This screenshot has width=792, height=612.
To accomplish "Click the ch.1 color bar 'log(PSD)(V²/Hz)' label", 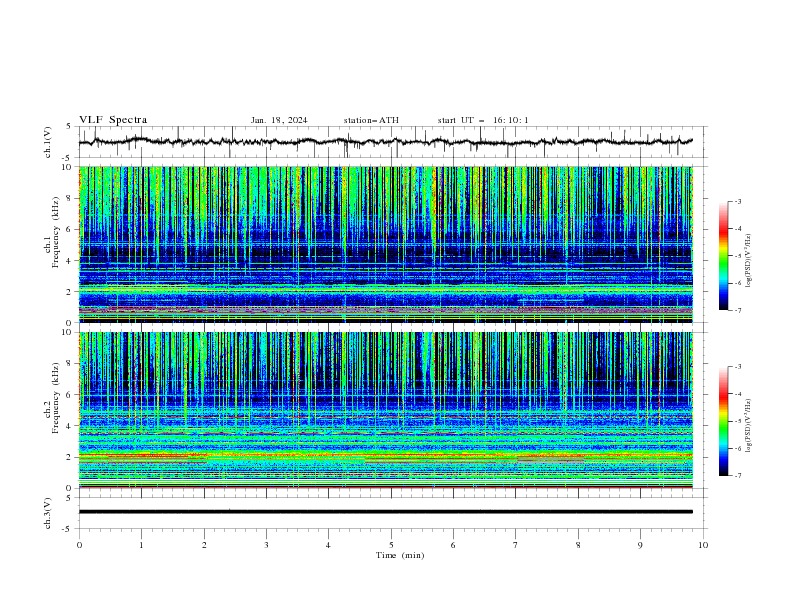I will point(748,261).
